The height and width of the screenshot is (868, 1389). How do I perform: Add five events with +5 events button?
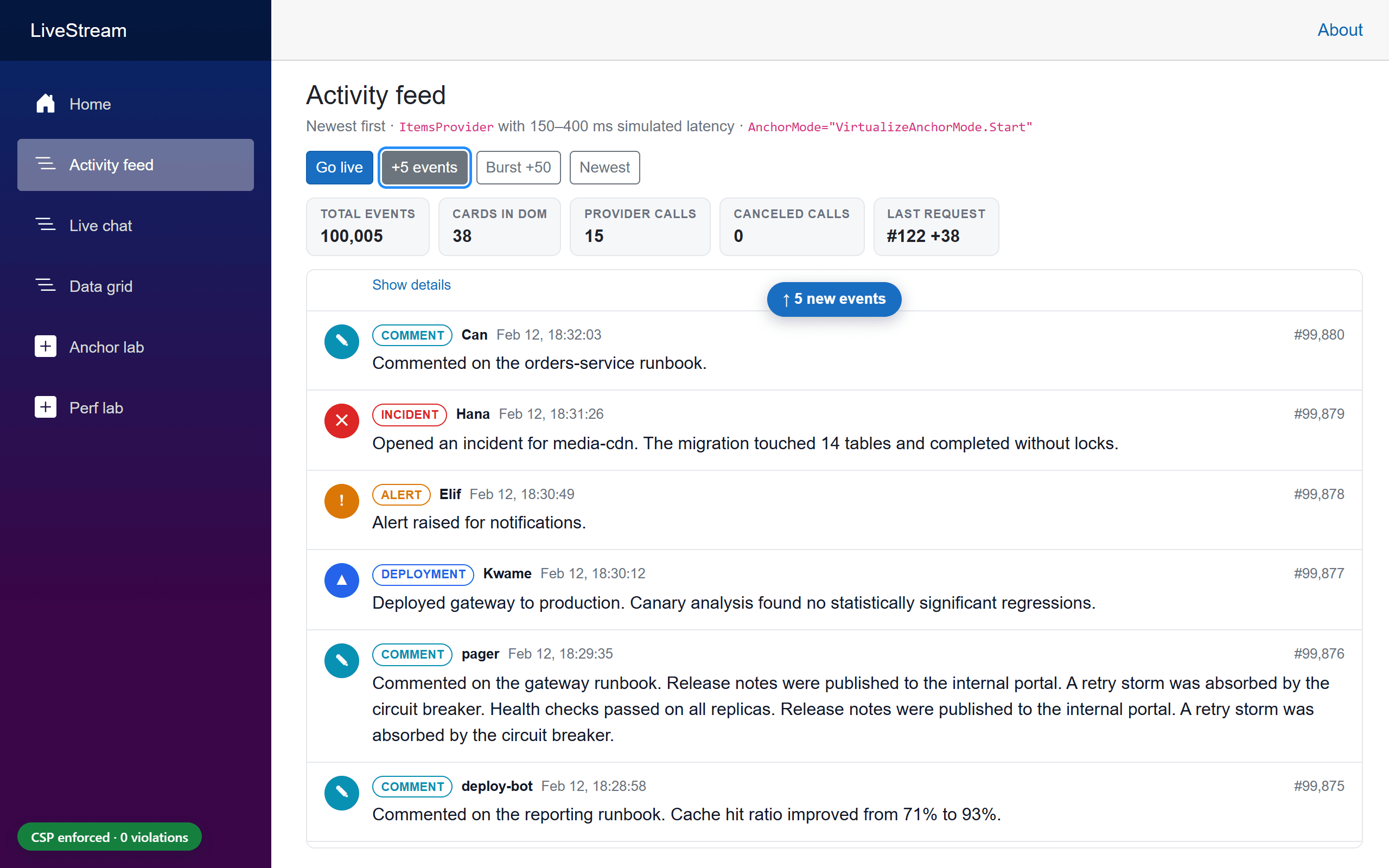tap(424, 167)
